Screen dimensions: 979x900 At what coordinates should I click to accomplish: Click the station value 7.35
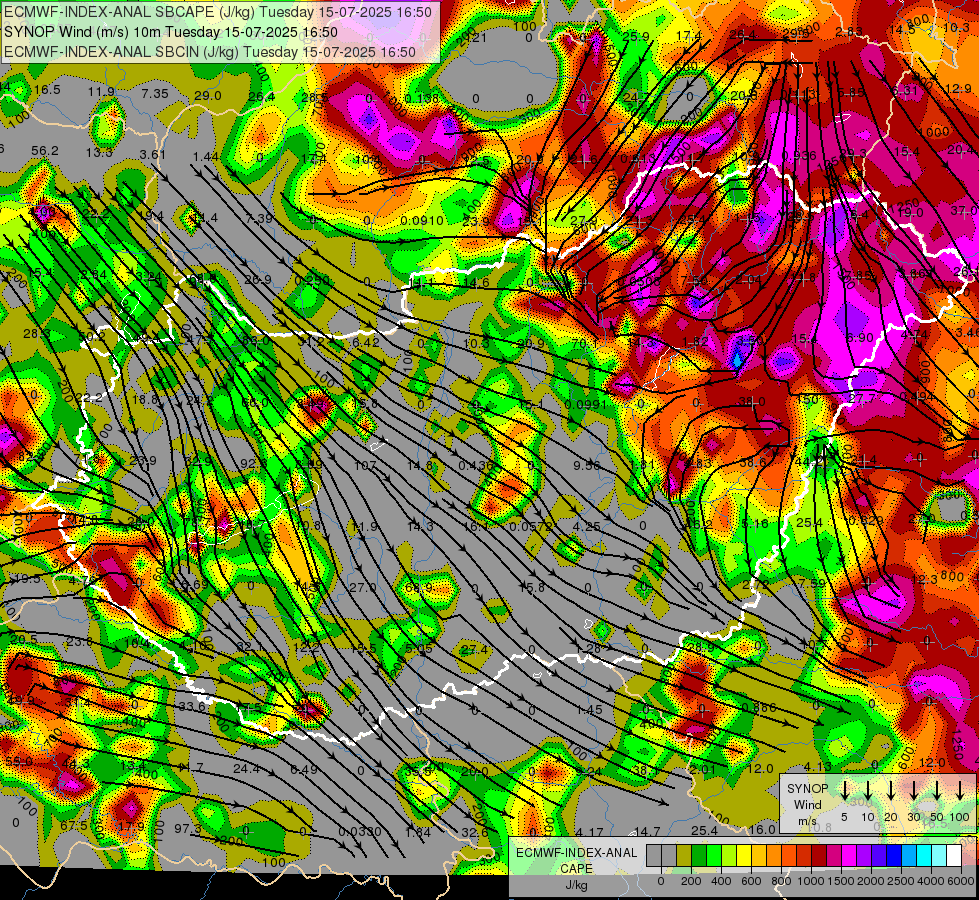(155, 94)
